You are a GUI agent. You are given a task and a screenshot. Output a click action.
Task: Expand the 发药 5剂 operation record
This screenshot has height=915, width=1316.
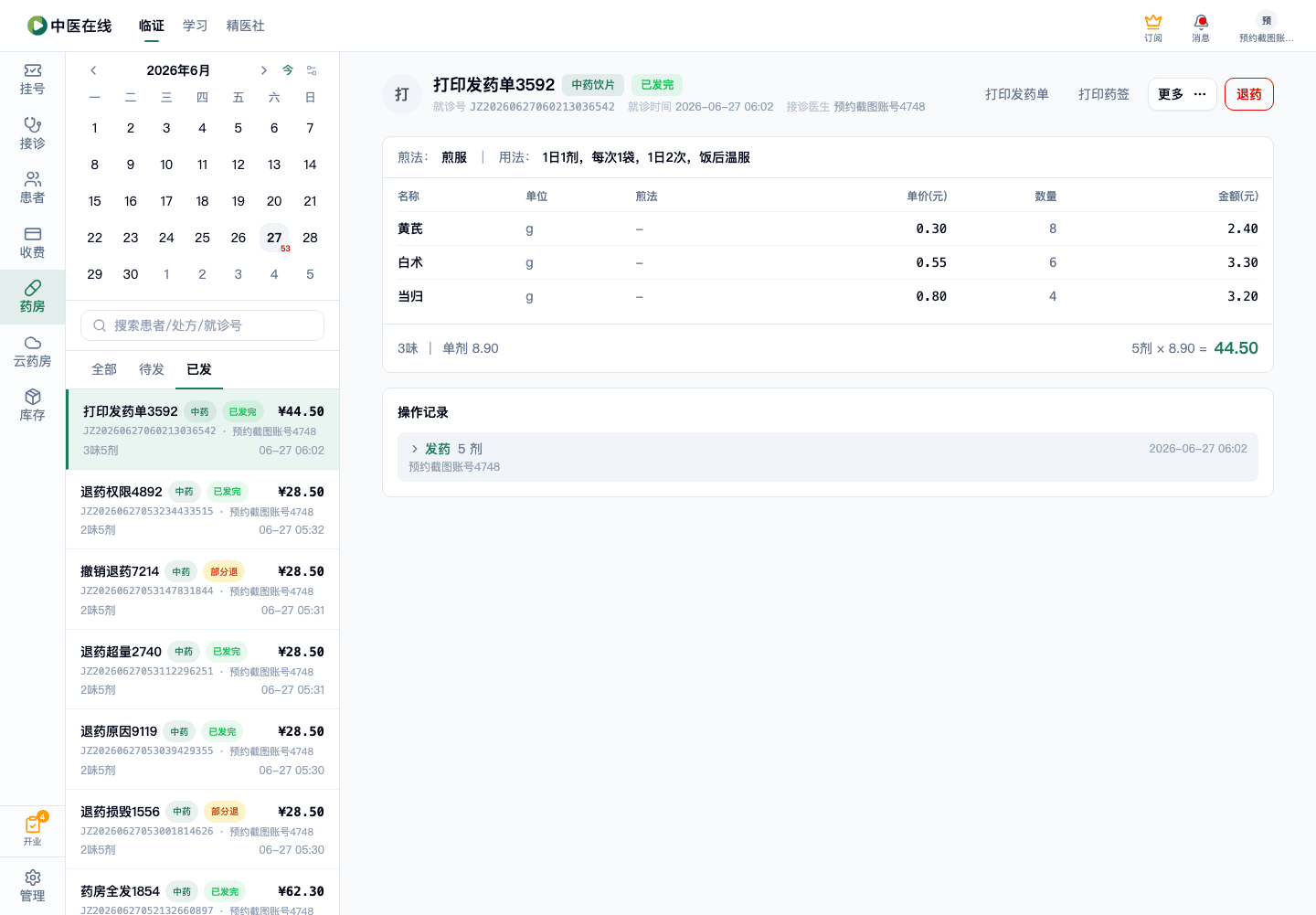tap(828, 457)
